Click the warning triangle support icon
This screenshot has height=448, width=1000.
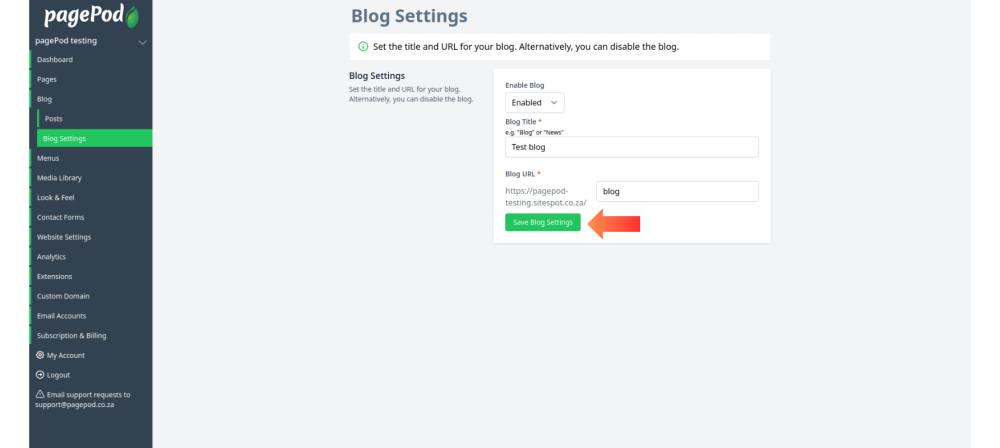[x=40, y=394]
